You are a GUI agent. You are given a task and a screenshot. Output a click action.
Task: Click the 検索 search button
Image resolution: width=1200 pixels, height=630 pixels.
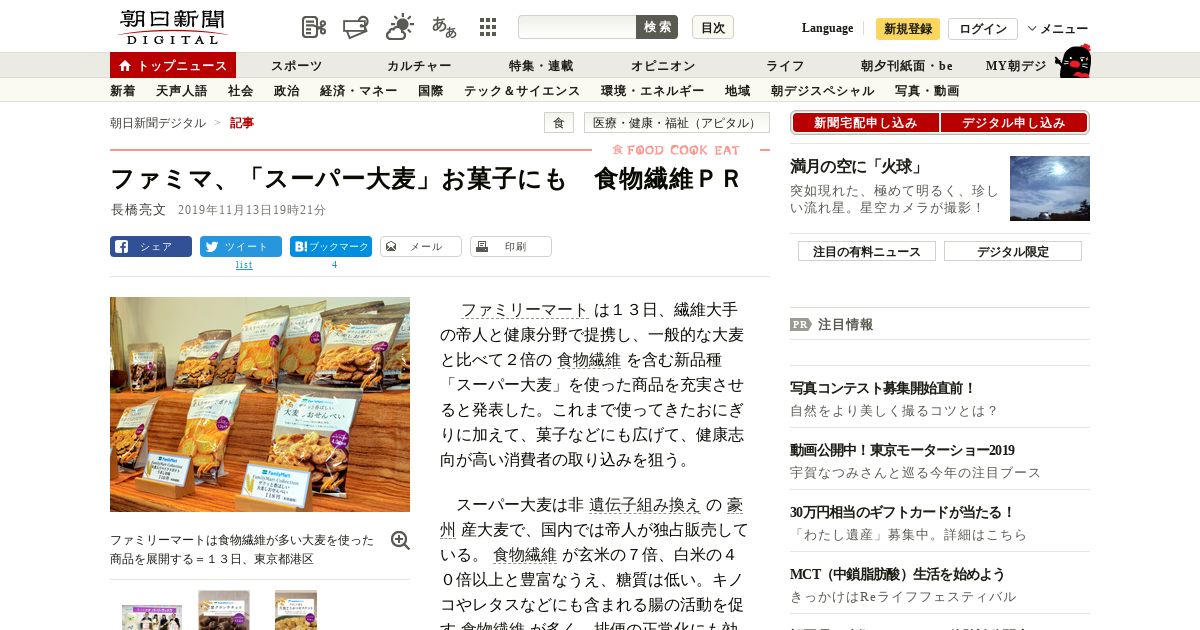(657, 27)
